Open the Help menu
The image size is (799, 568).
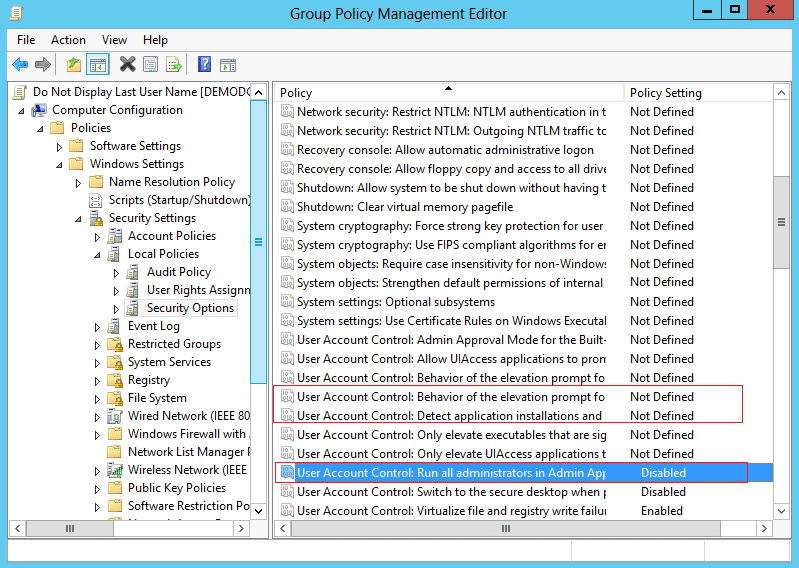tap(155, 40)
